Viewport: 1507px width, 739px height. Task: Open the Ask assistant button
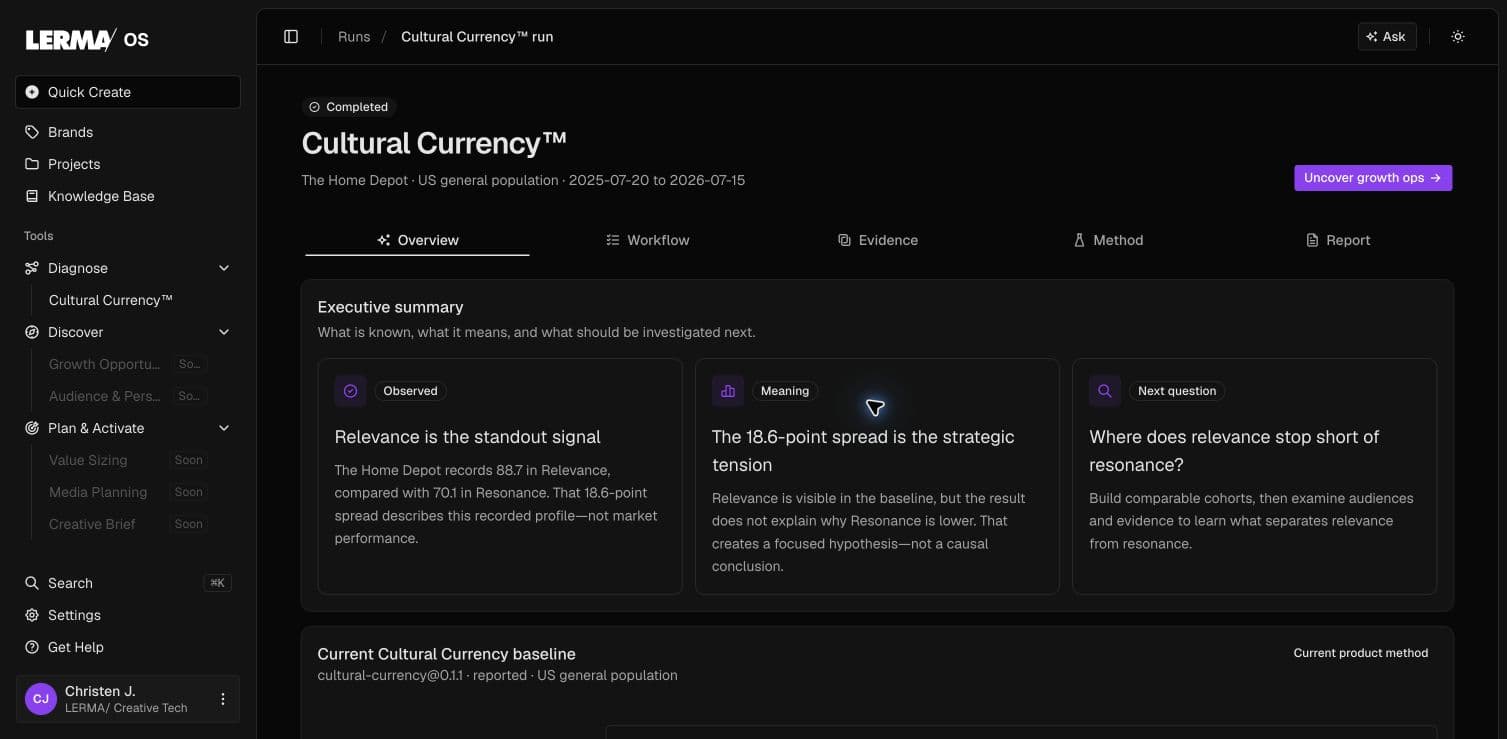click(x=1387, y=37)
